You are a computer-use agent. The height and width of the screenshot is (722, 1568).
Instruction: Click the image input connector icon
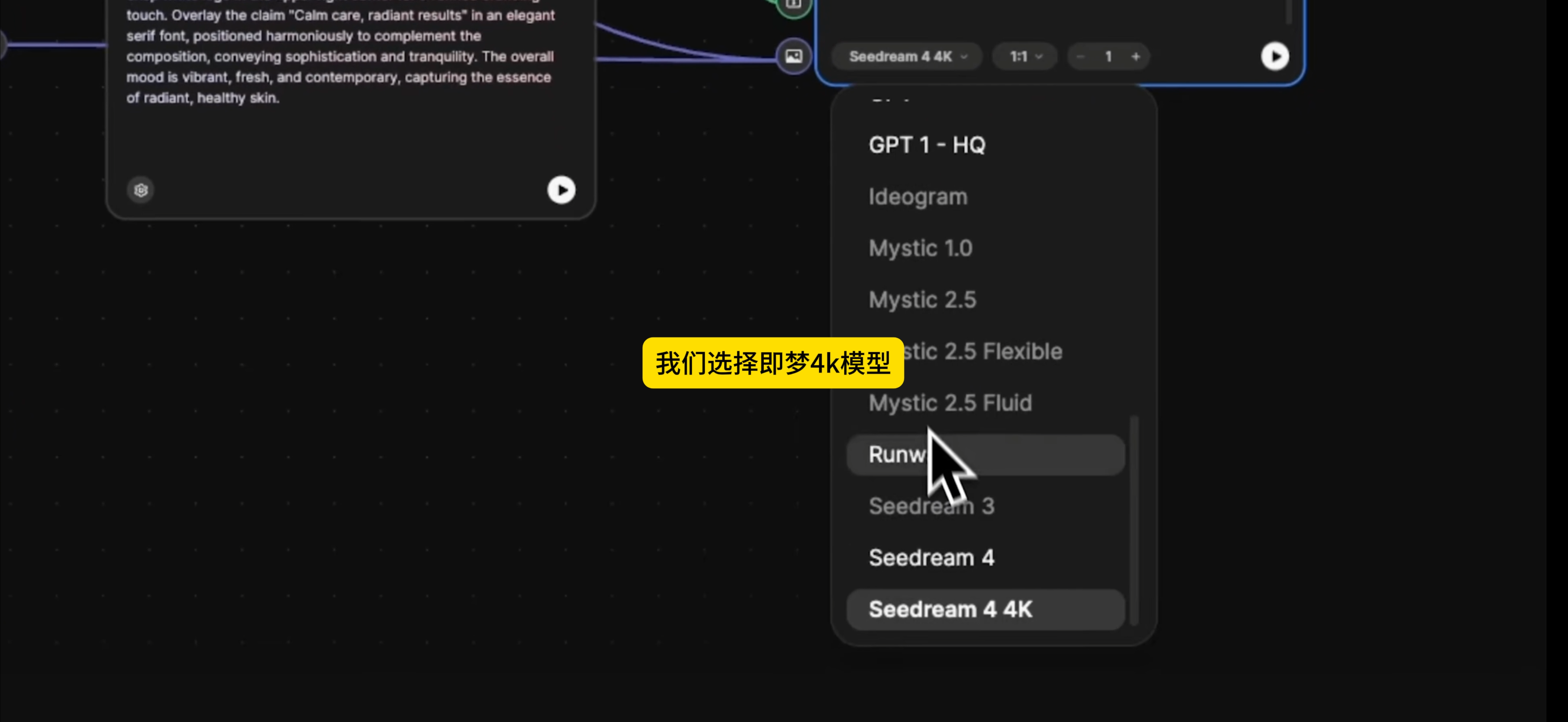click(x=793, y=57)
